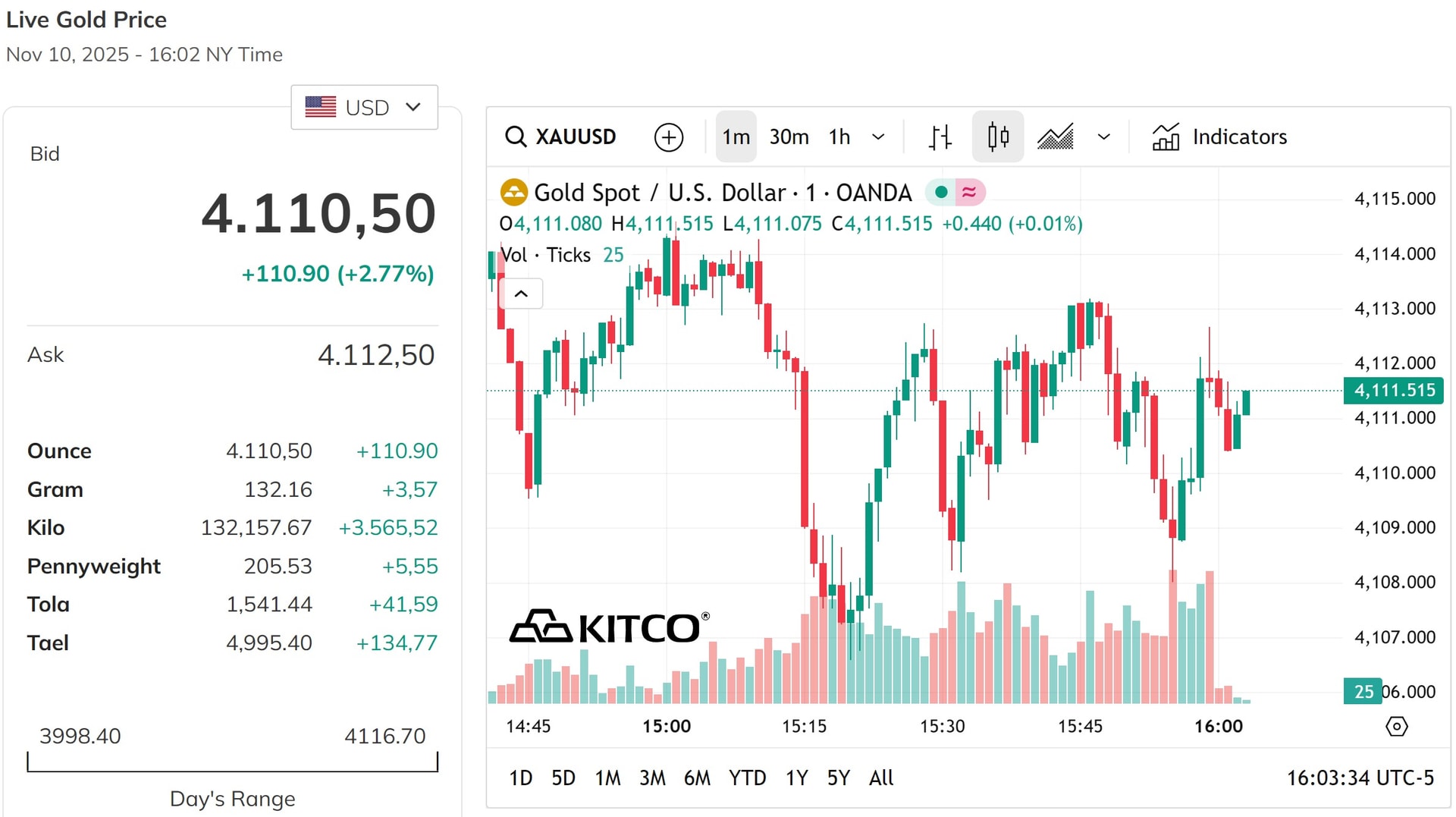Click the Day's Range bar
The image size is (1456, 817).
[232, 762]
